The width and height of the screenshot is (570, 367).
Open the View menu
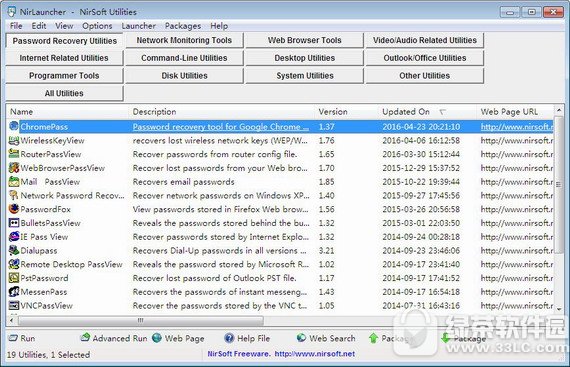coord(64,26)
